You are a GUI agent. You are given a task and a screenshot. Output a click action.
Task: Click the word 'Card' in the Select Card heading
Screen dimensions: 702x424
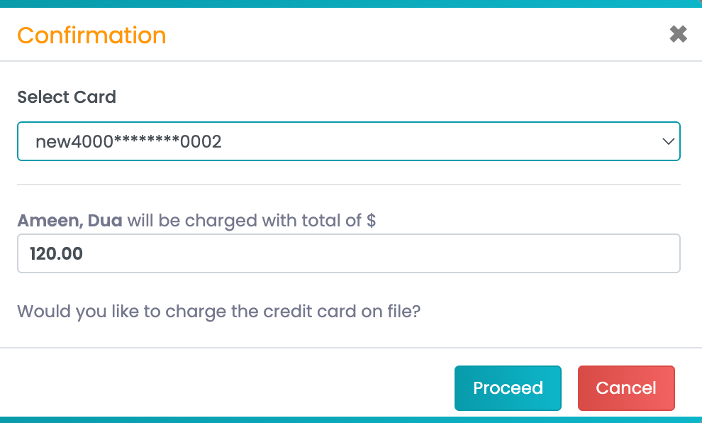click(95, 97)
